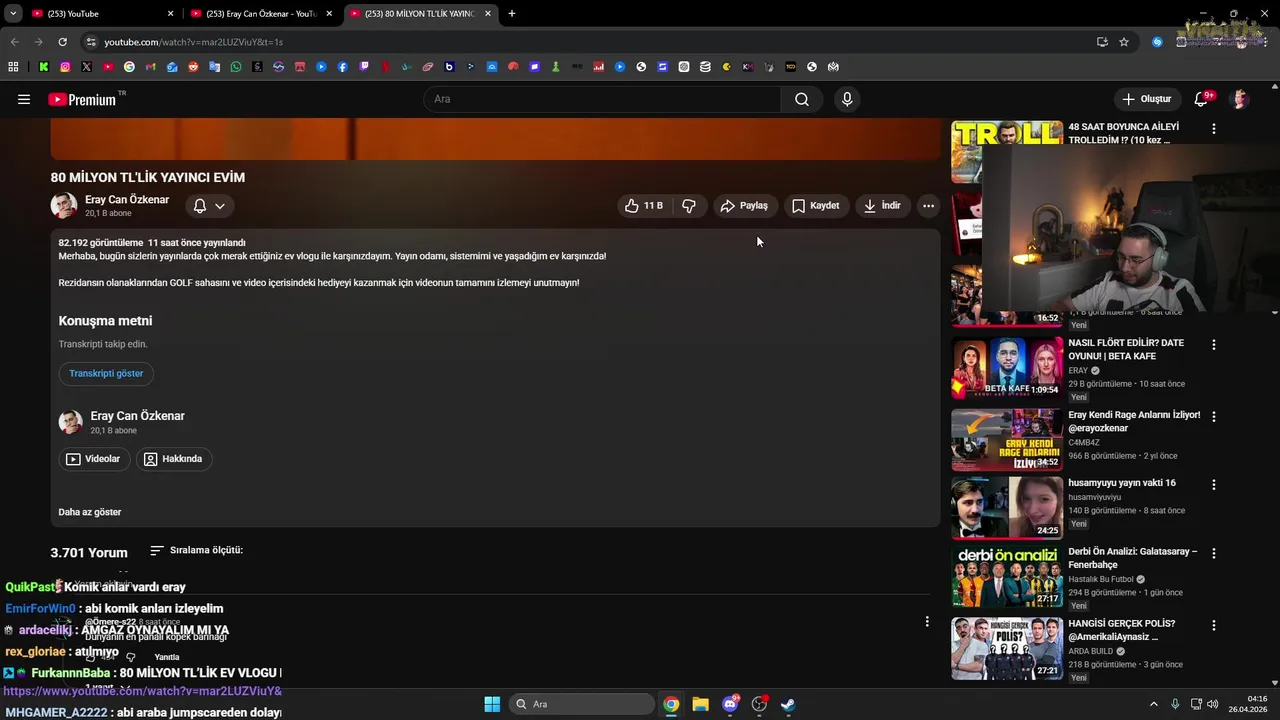
Task: Open Chrome from the taskbar
Action: coord(671,704)
